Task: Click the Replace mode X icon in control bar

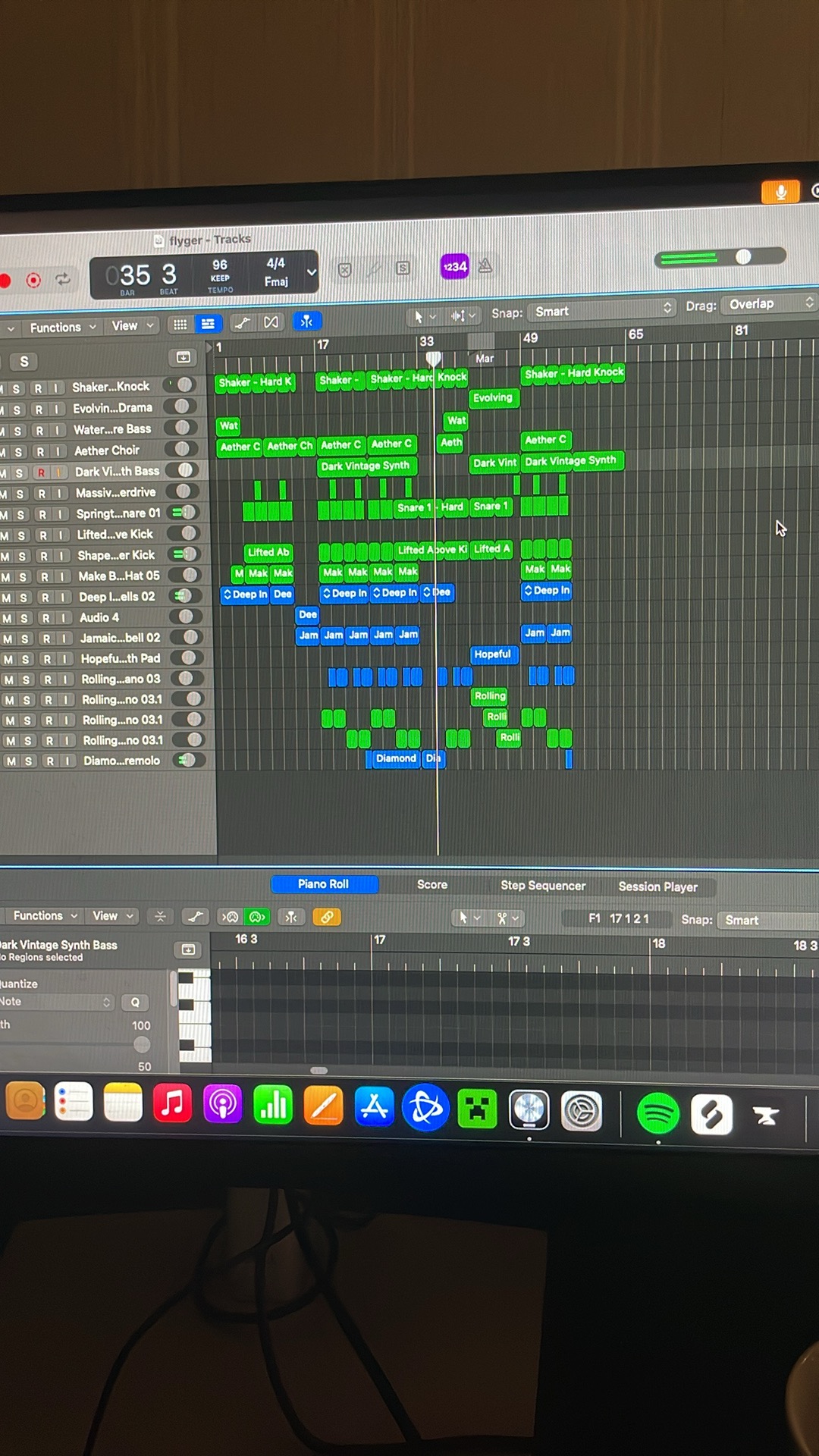Action: point(344,270)
